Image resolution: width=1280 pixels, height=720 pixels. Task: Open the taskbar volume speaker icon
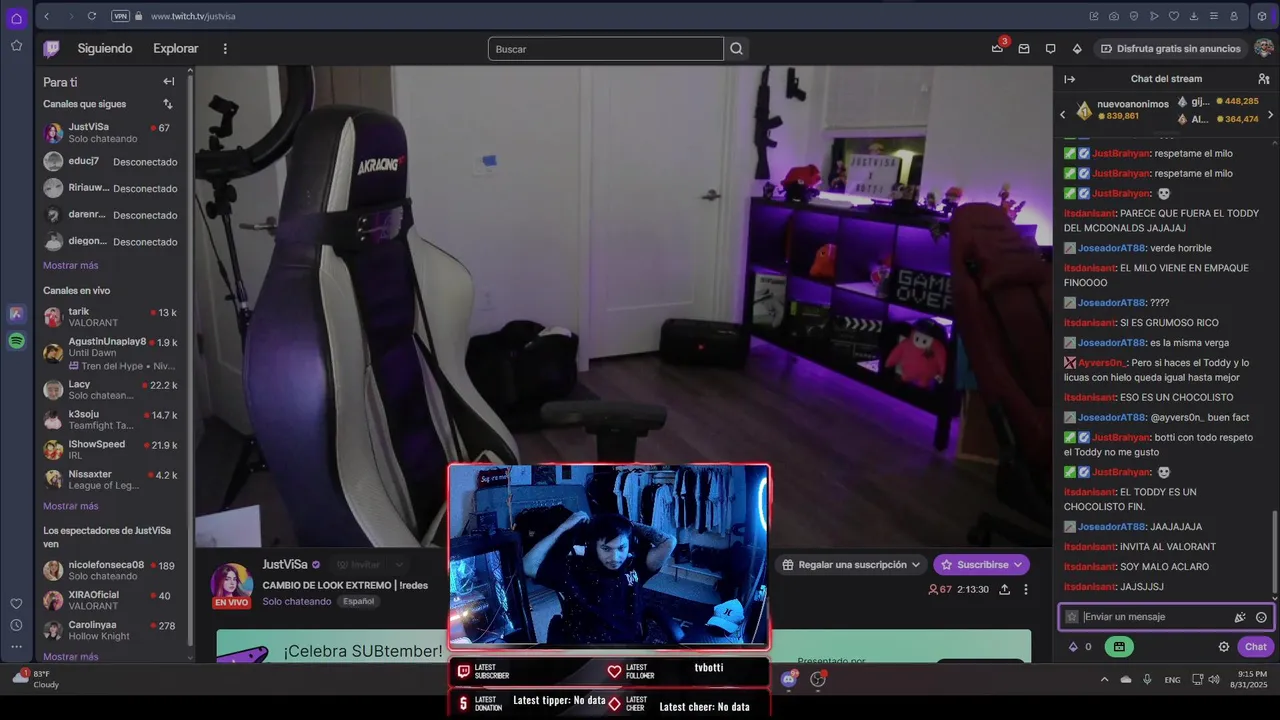point(1214,679)
